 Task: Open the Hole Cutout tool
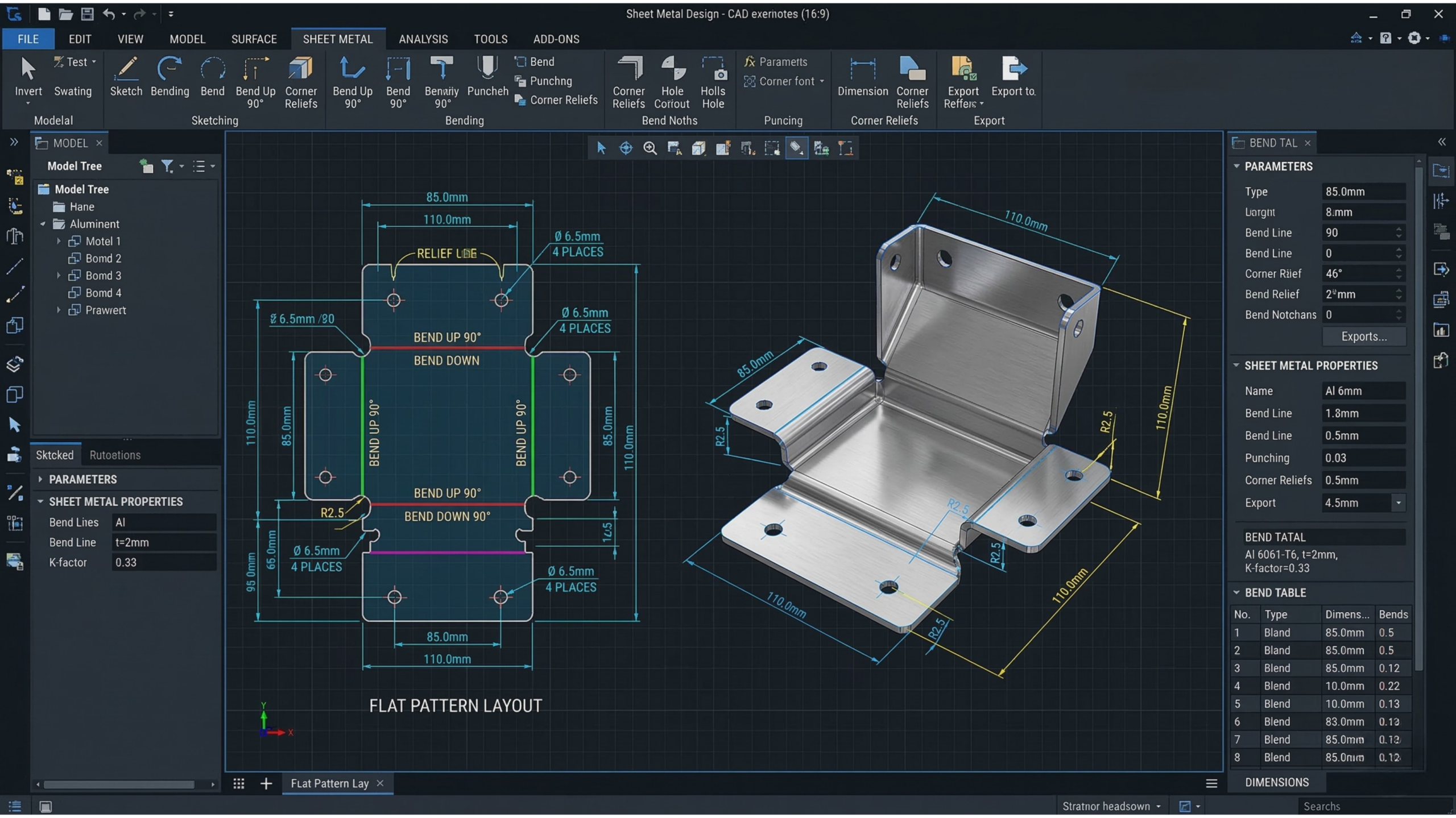click(672, 80)
